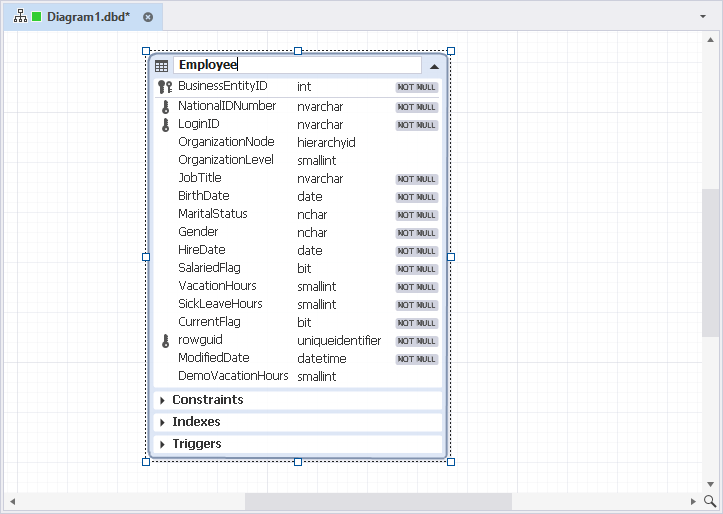
Task: Collapse the Employee table columns
Action: point(434,66)
